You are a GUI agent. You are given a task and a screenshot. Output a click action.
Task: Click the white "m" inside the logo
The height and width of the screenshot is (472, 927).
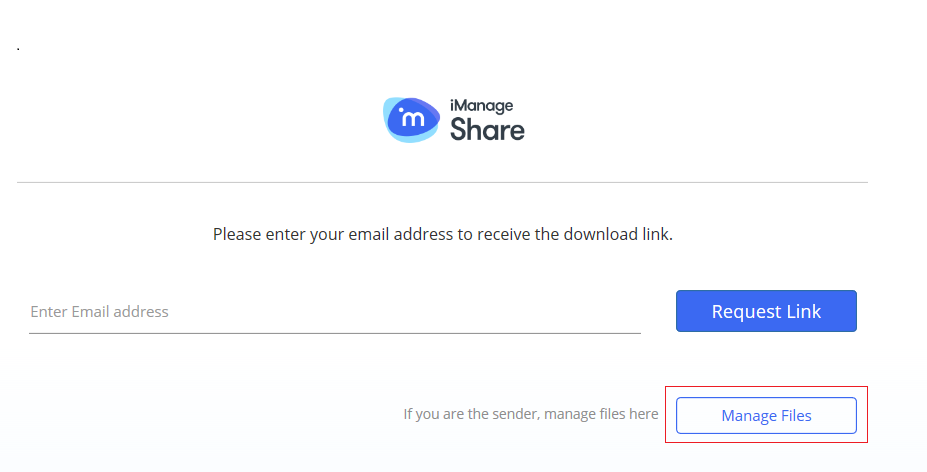click(x=412, y=119)
